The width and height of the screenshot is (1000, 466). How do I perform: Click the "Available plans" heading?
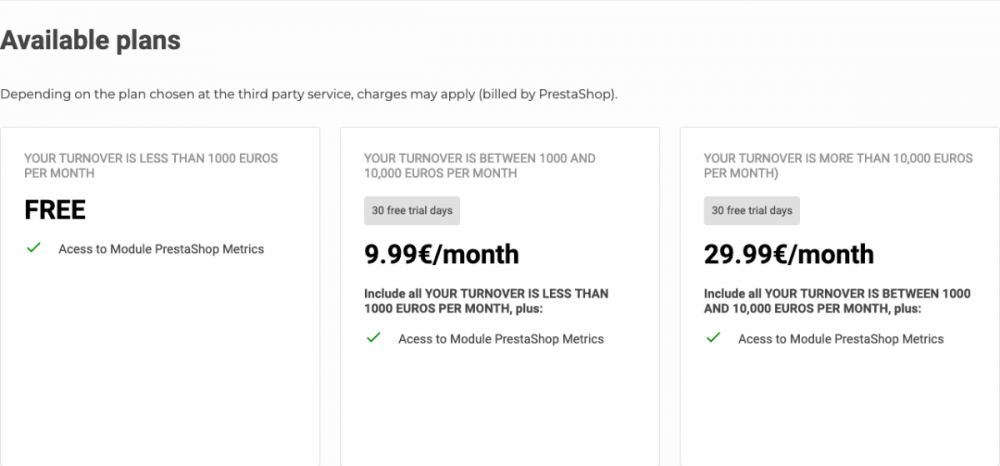coord(90,41)
